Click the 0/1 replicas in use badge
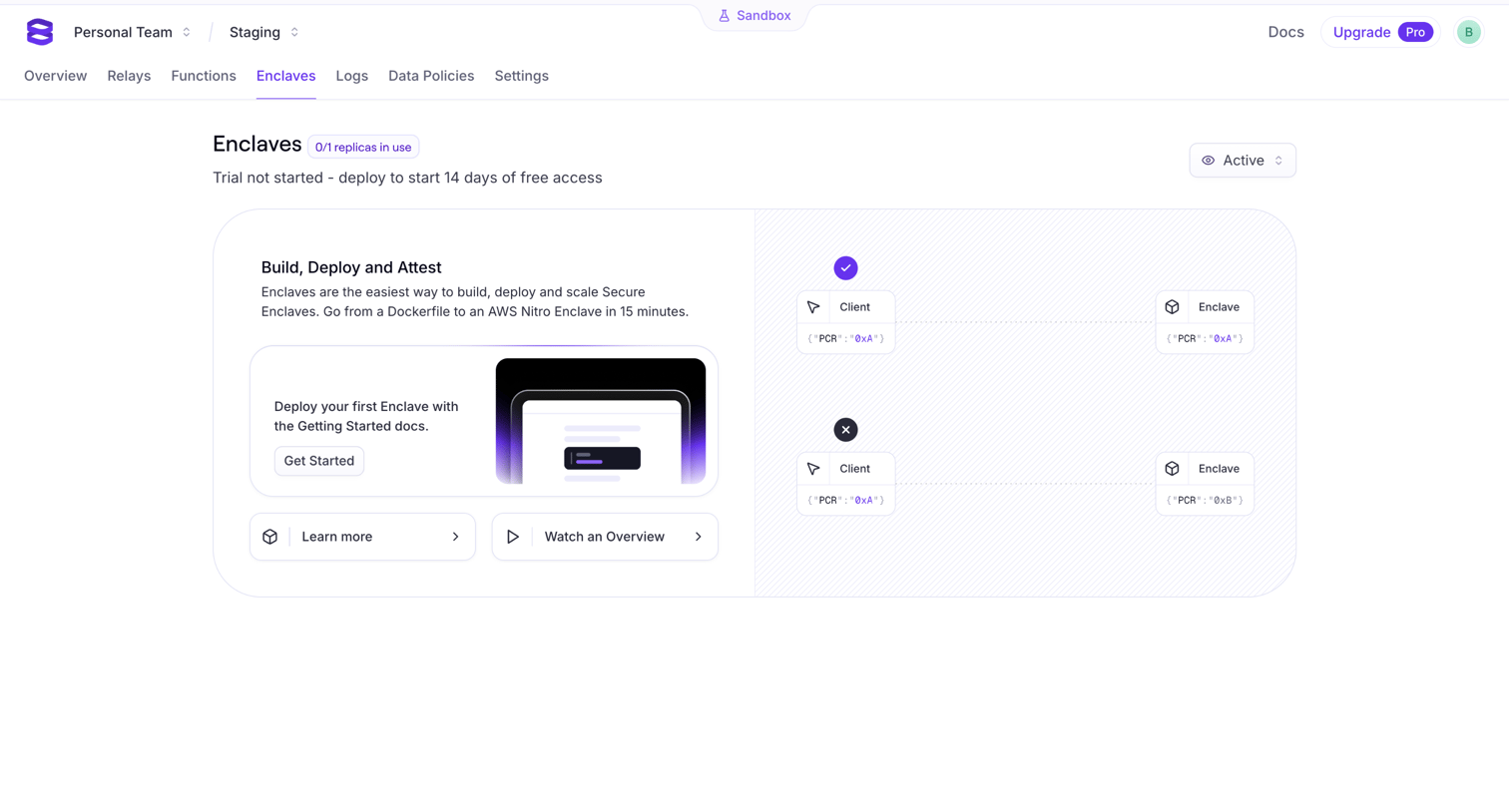The image size is (1509, 812). pos(363,147)
